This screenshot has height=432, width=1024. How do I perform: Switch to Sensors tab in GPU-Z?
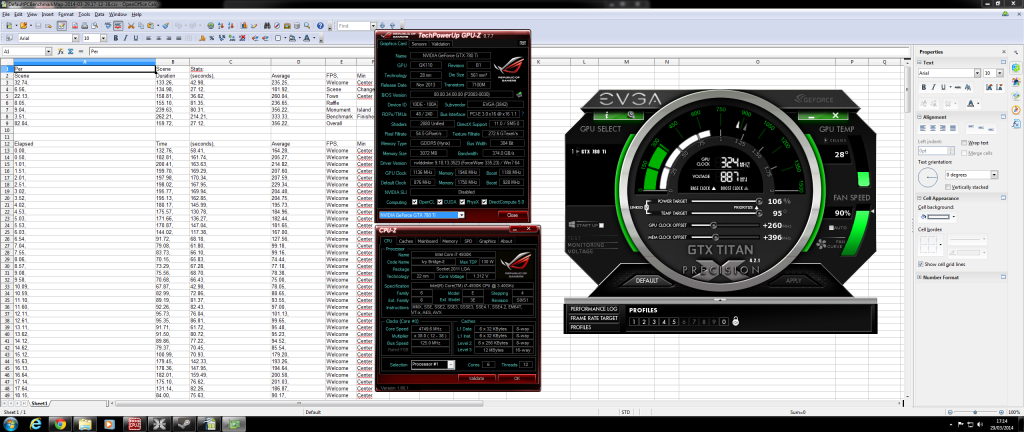(x=419, y=44)
